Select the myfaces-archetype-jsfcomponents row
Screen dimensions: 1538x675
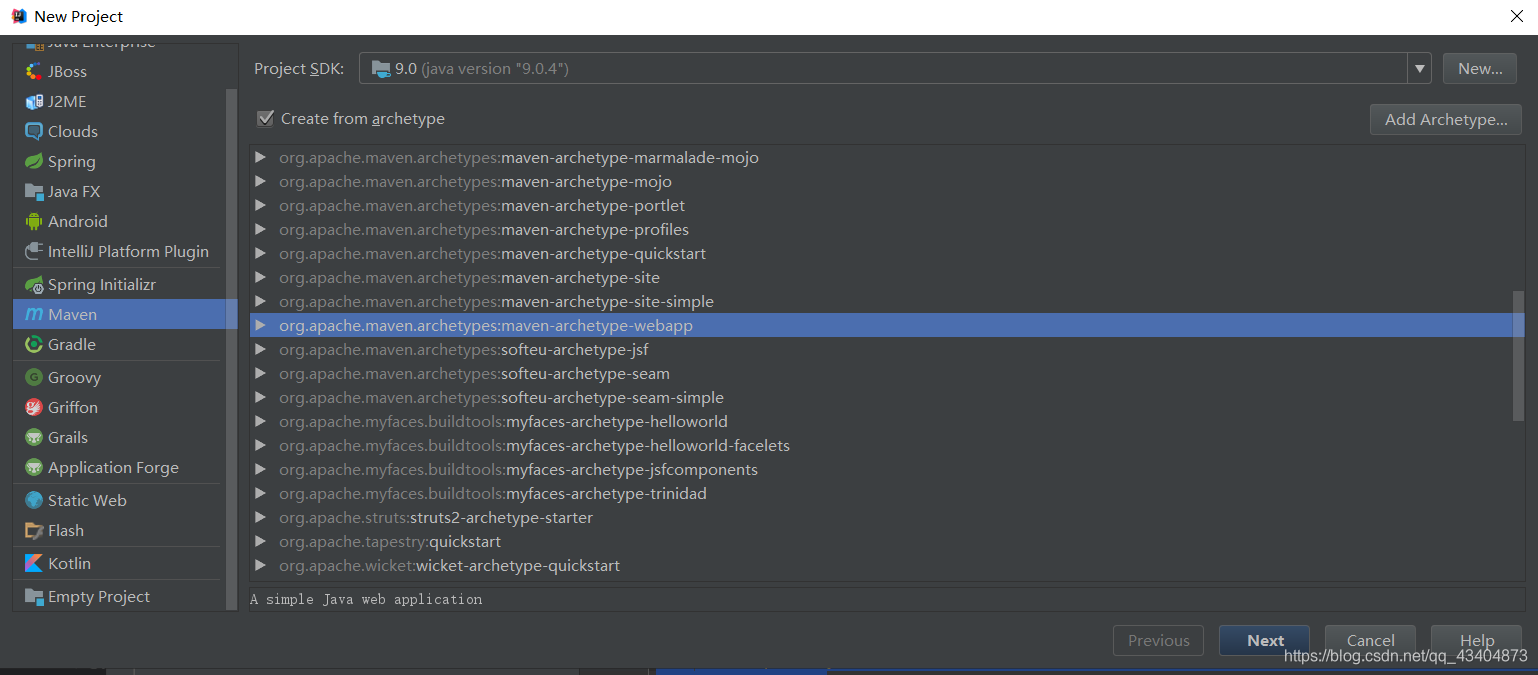coord(887,469)
